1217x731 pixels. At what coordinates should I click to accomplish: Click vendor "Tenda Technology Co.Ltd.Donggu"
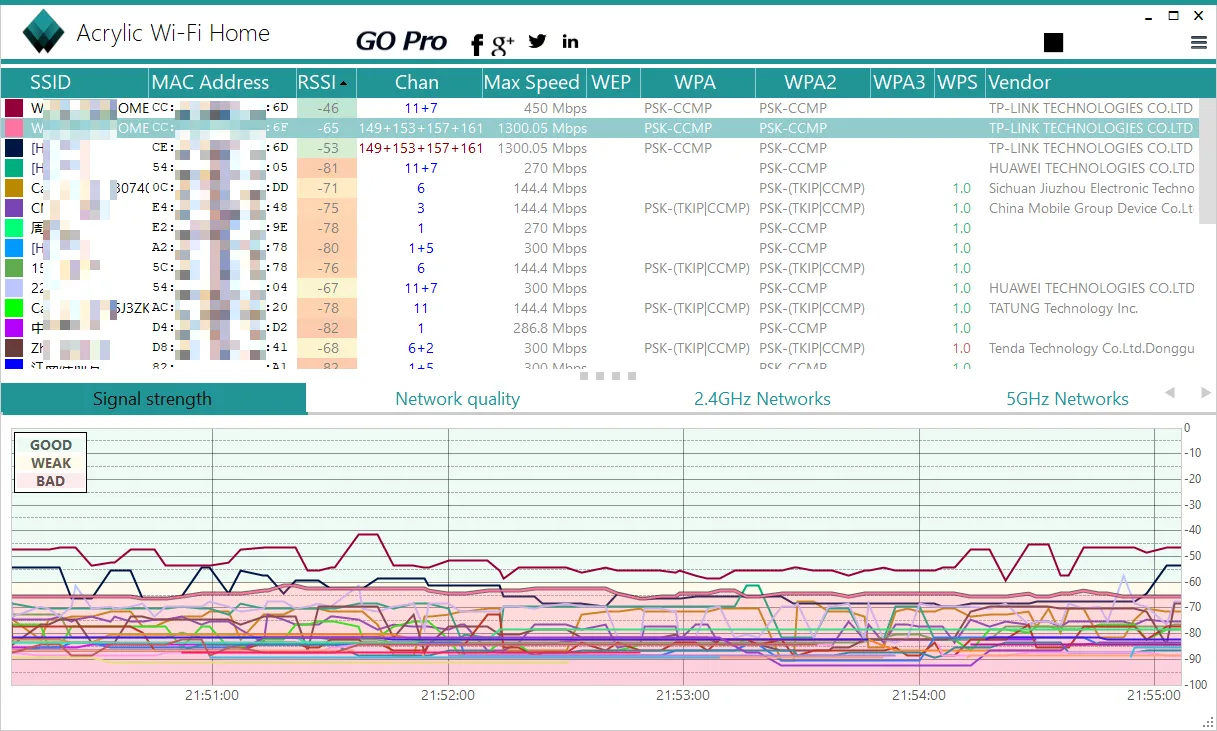point(1091,348)
